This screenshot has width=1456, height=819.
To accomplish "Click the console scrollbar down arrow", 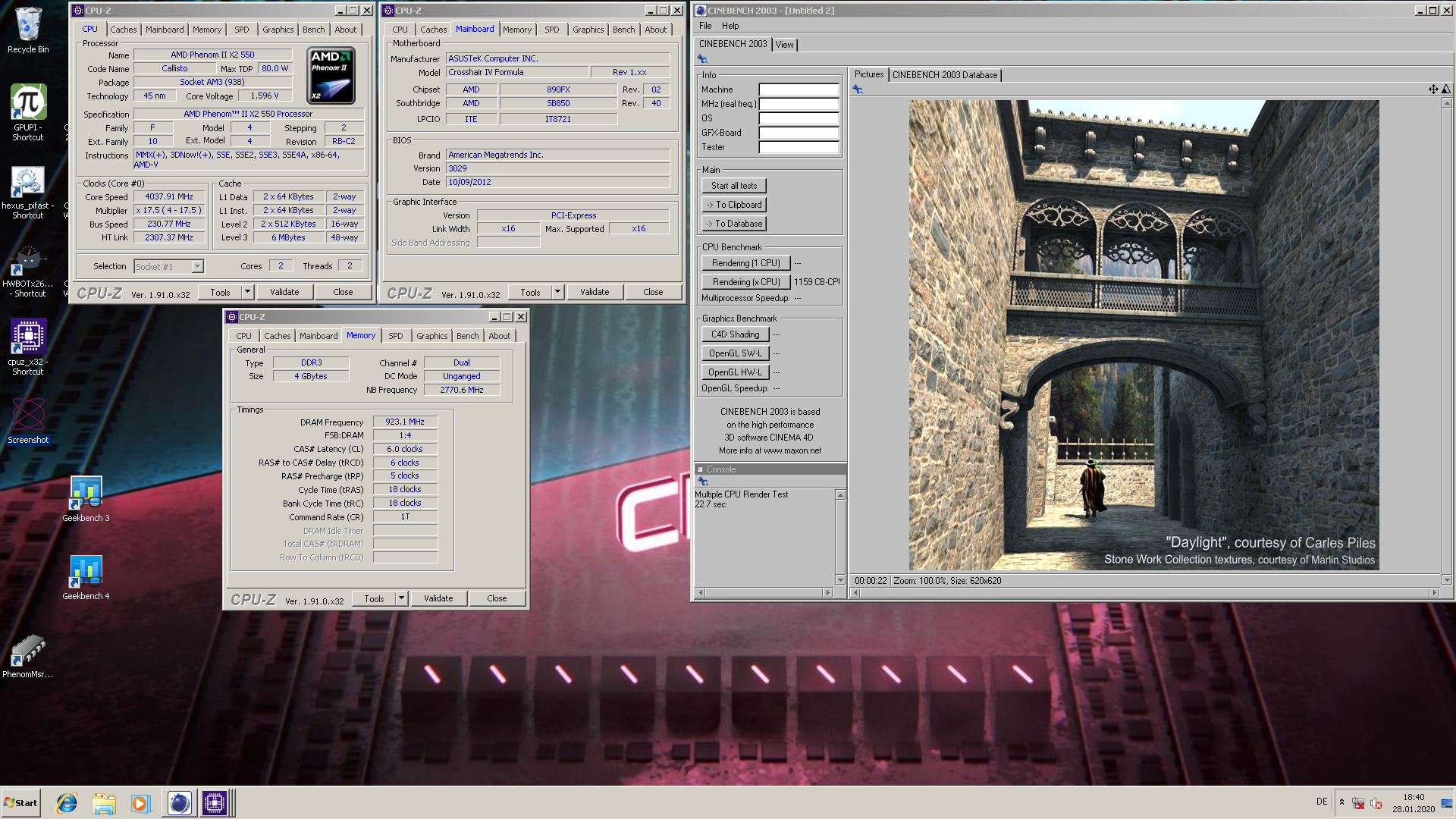I will pyautogui.click(x=840, y=580).
